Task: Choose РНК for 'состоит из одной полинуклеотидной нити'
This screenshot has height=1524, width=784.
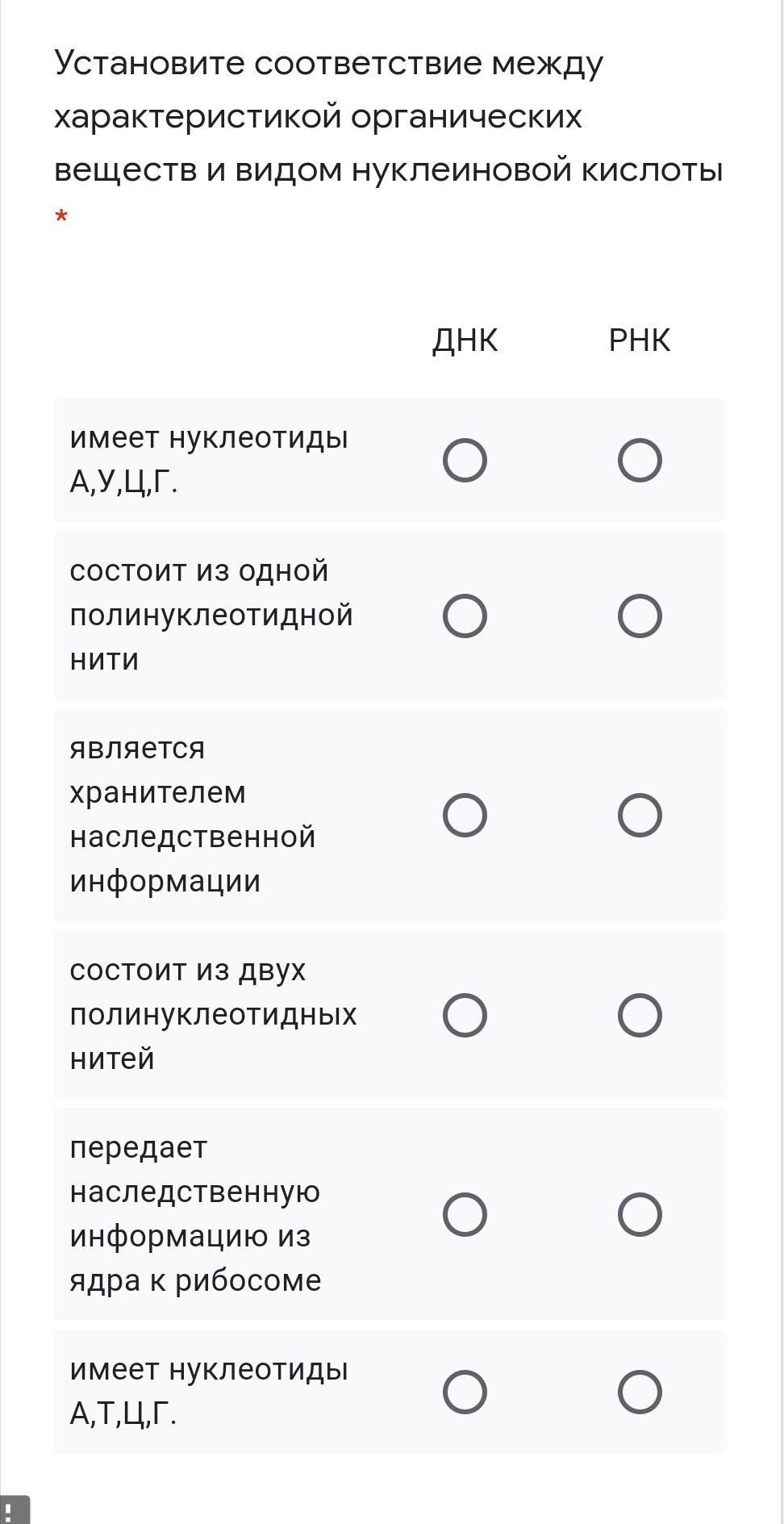Action: coord(640,616)
